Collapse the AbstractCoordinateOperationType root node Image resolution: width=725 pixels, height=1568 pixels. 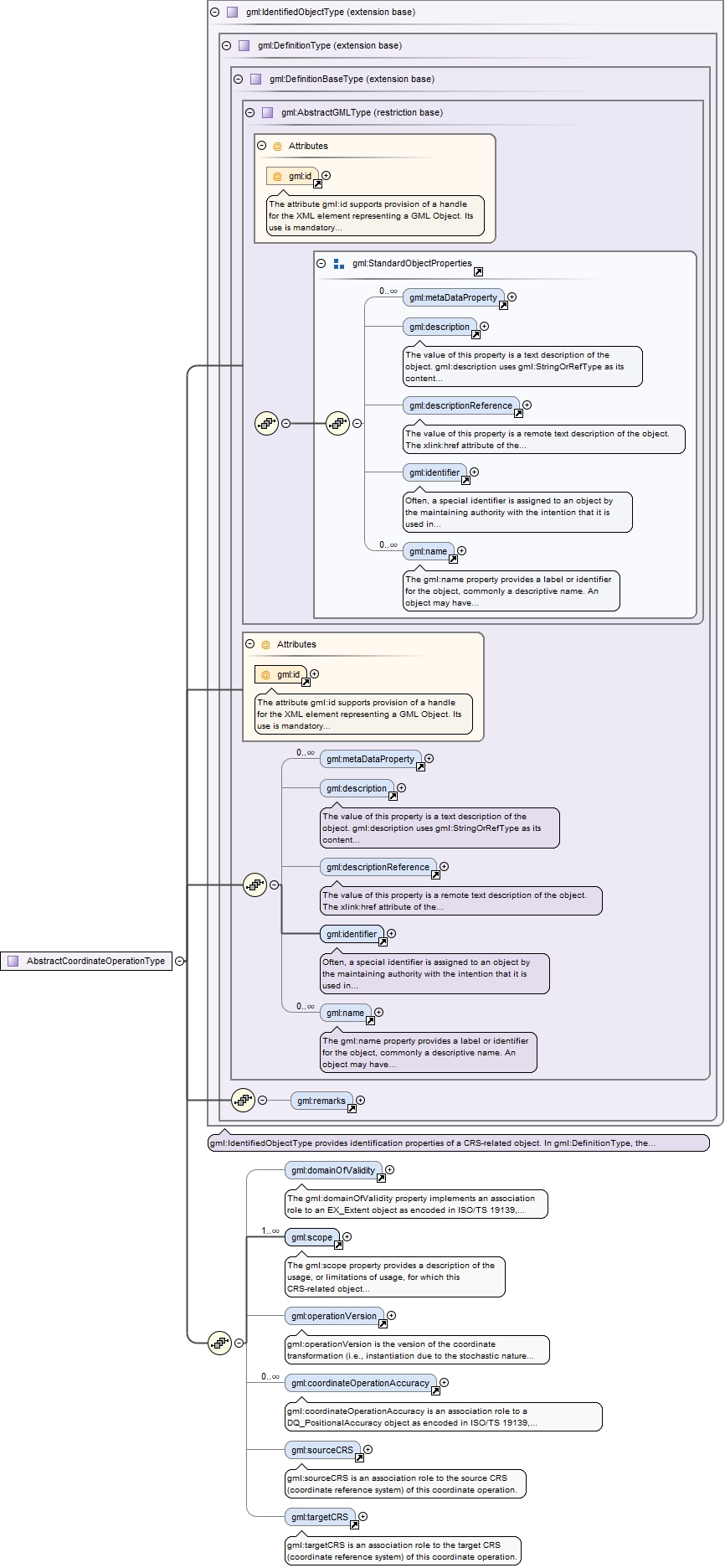pyautogui.click(x=179, y=961)
